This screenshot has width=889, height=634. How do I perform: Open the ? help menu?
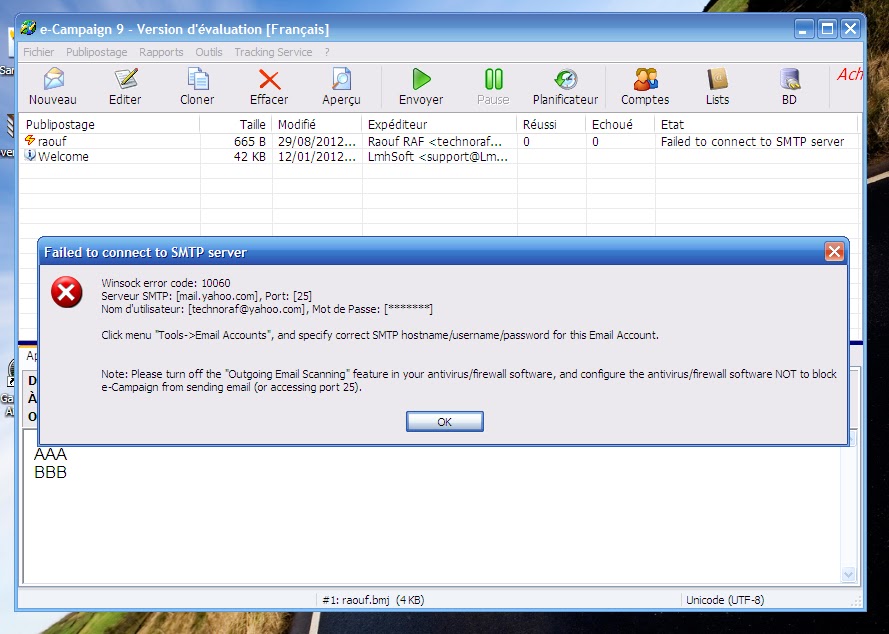click(x=327, y=52)
